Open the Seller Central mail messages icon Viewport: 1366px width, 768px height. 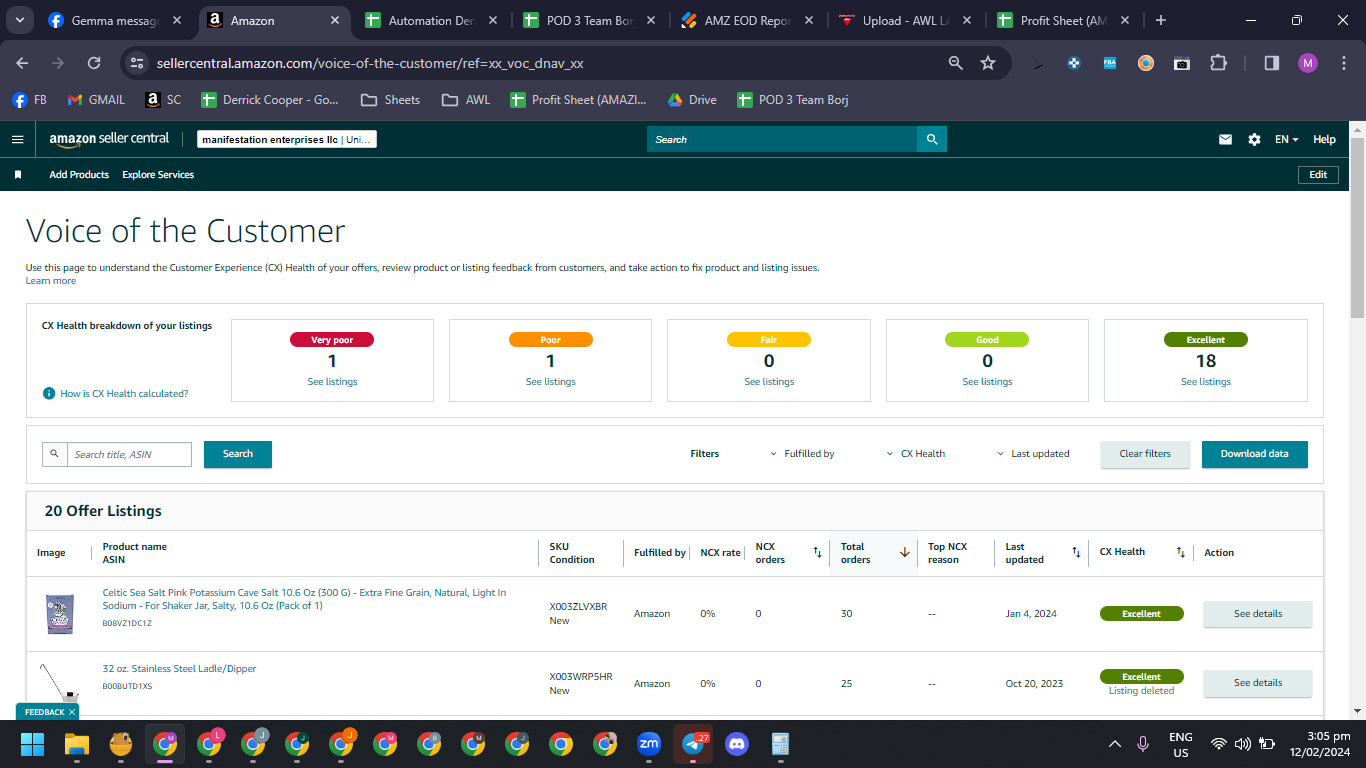1225,139
